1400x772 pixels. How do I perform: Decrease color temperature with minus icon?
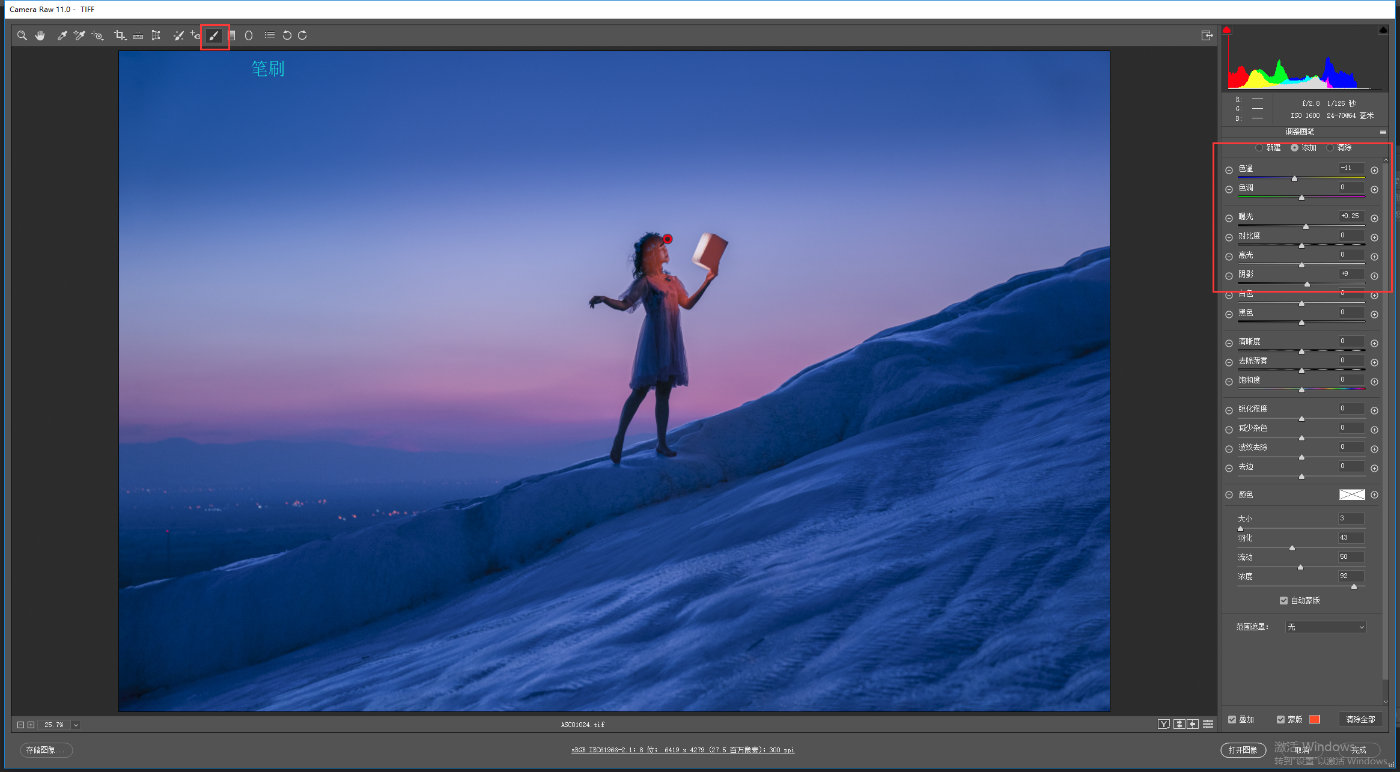(x=1229, y=170)
